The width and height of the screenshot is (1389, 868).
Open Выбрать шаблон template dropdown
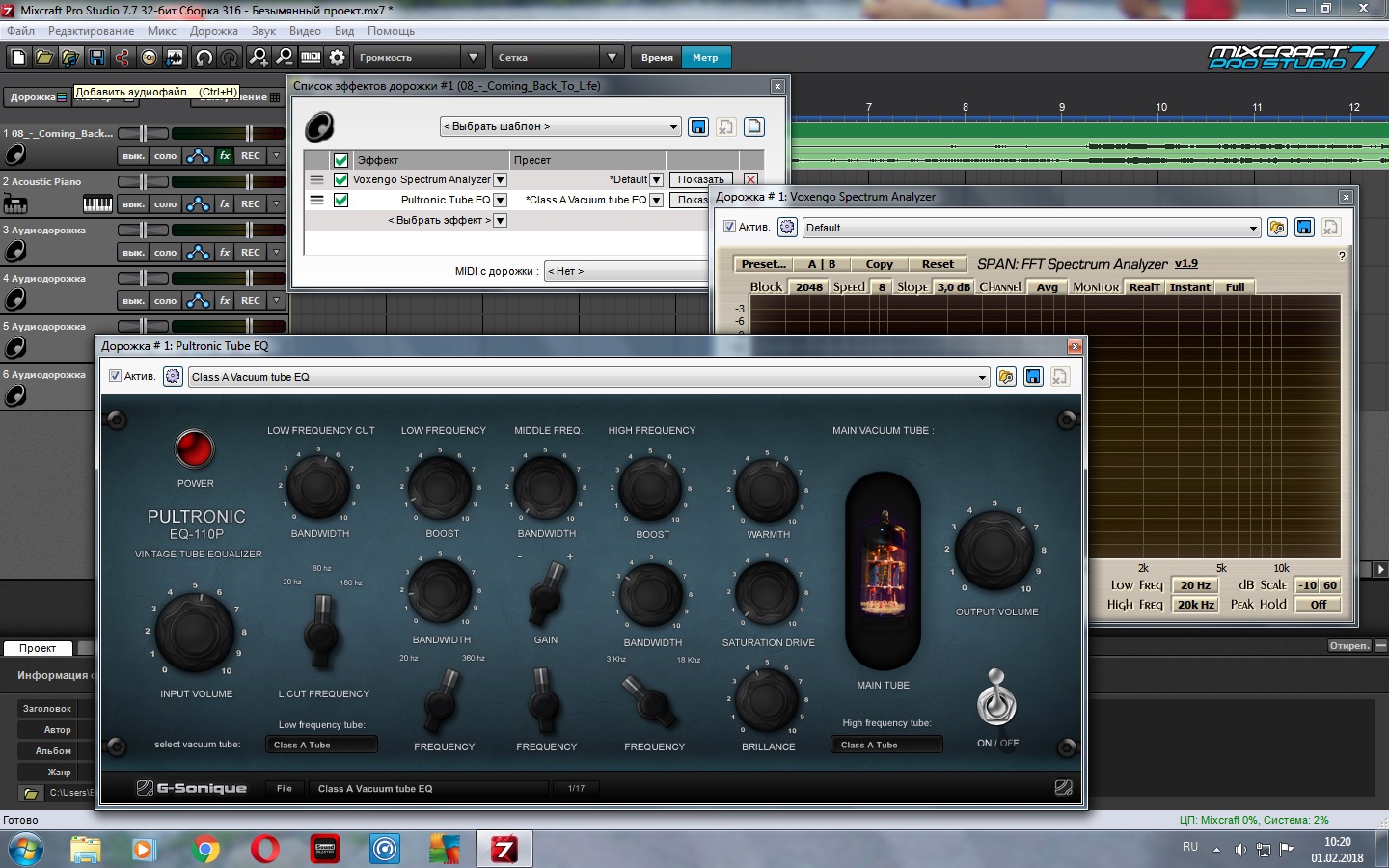pos(561,126)
